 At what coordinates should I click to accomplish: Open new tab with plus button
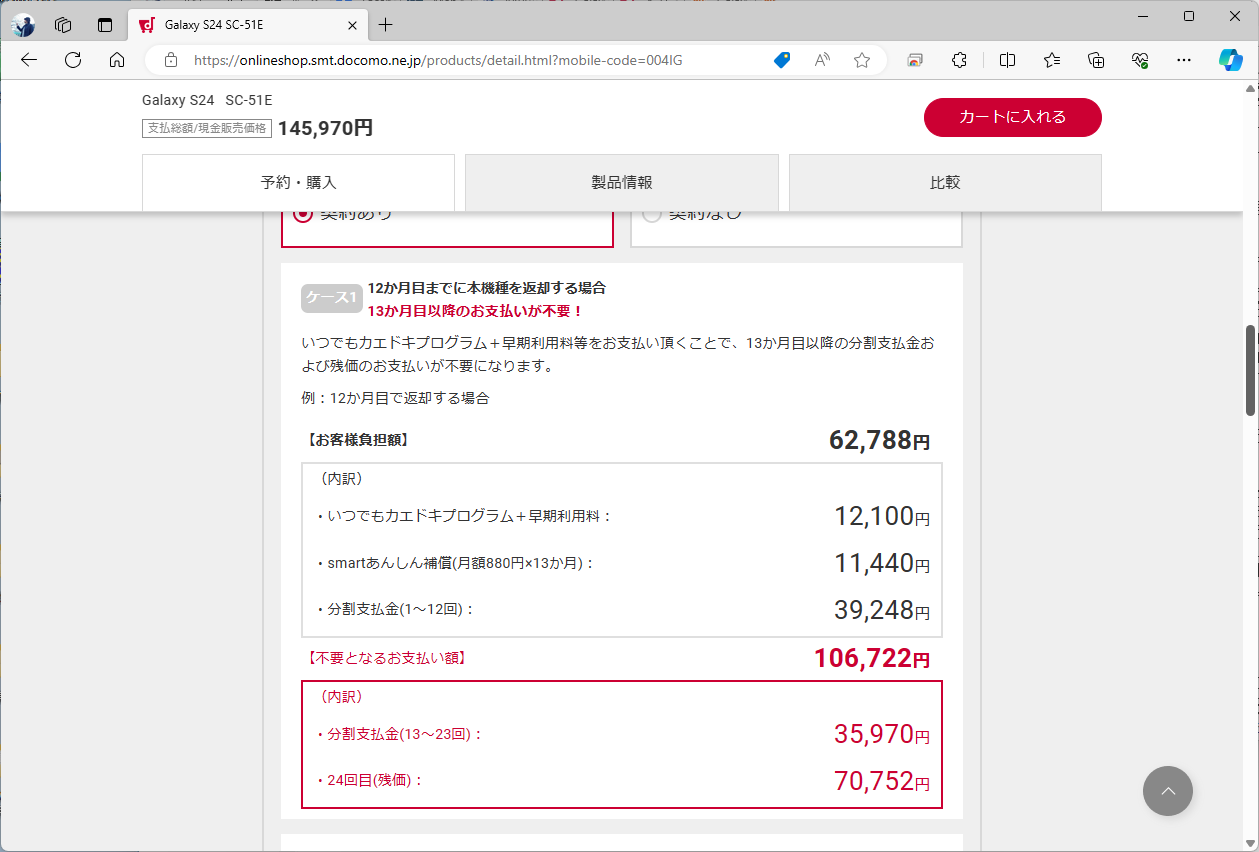pos(386,25)
